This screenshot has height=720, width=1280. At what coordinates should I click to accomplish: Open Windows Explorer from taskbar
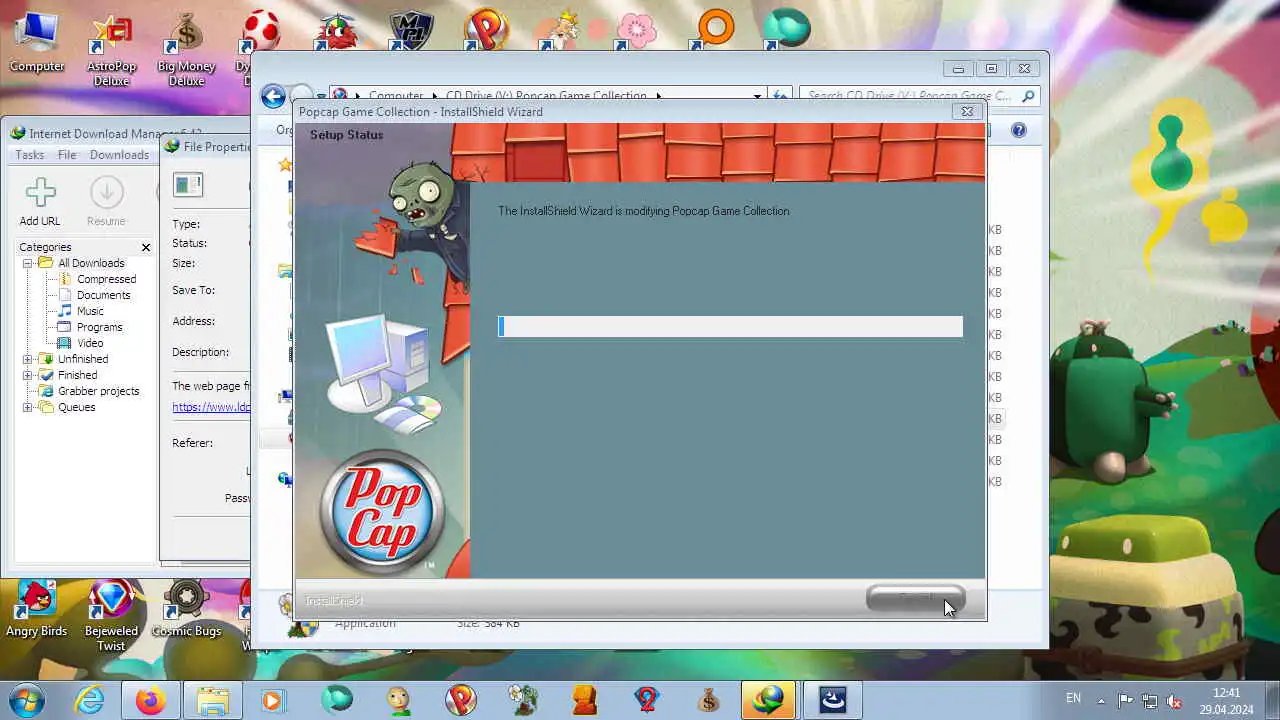pyautogui.click(x=213, y=700)
